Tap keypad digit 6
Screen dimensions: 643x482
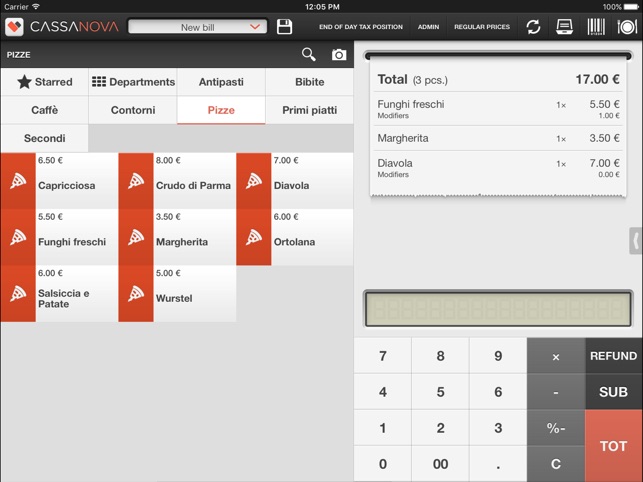498,392
